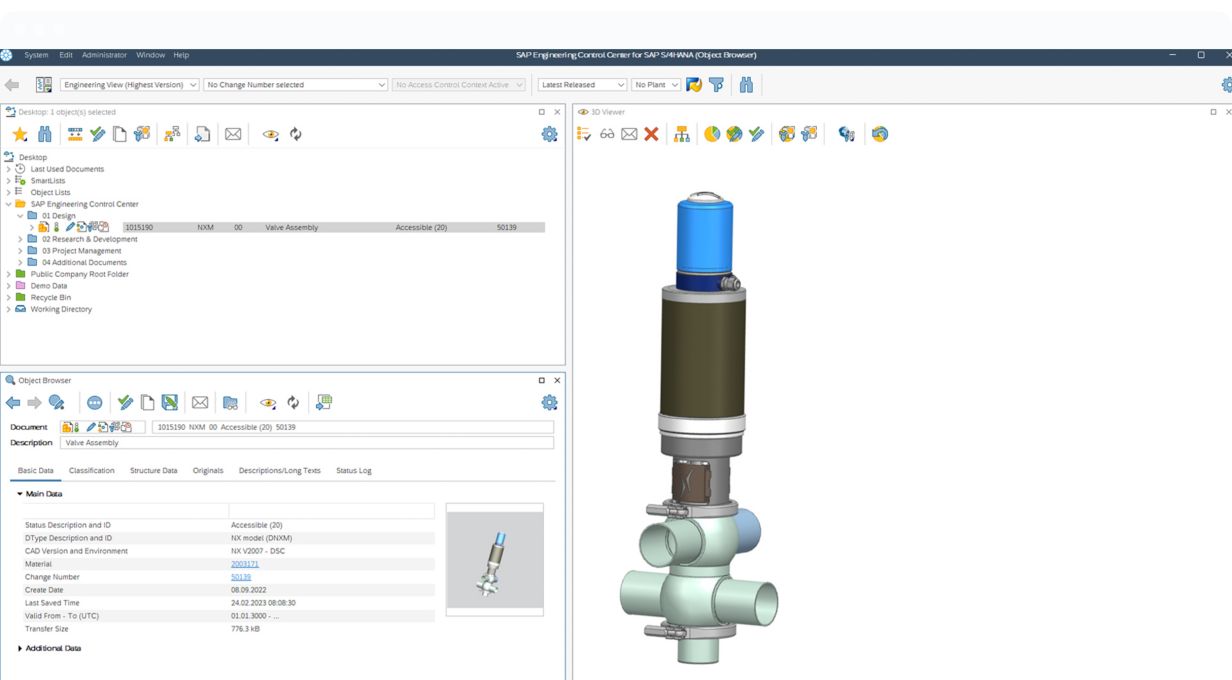Click the star favorites icon in Desktop panel
Viewport: 1232px width, 680px height.
[20, 135]
